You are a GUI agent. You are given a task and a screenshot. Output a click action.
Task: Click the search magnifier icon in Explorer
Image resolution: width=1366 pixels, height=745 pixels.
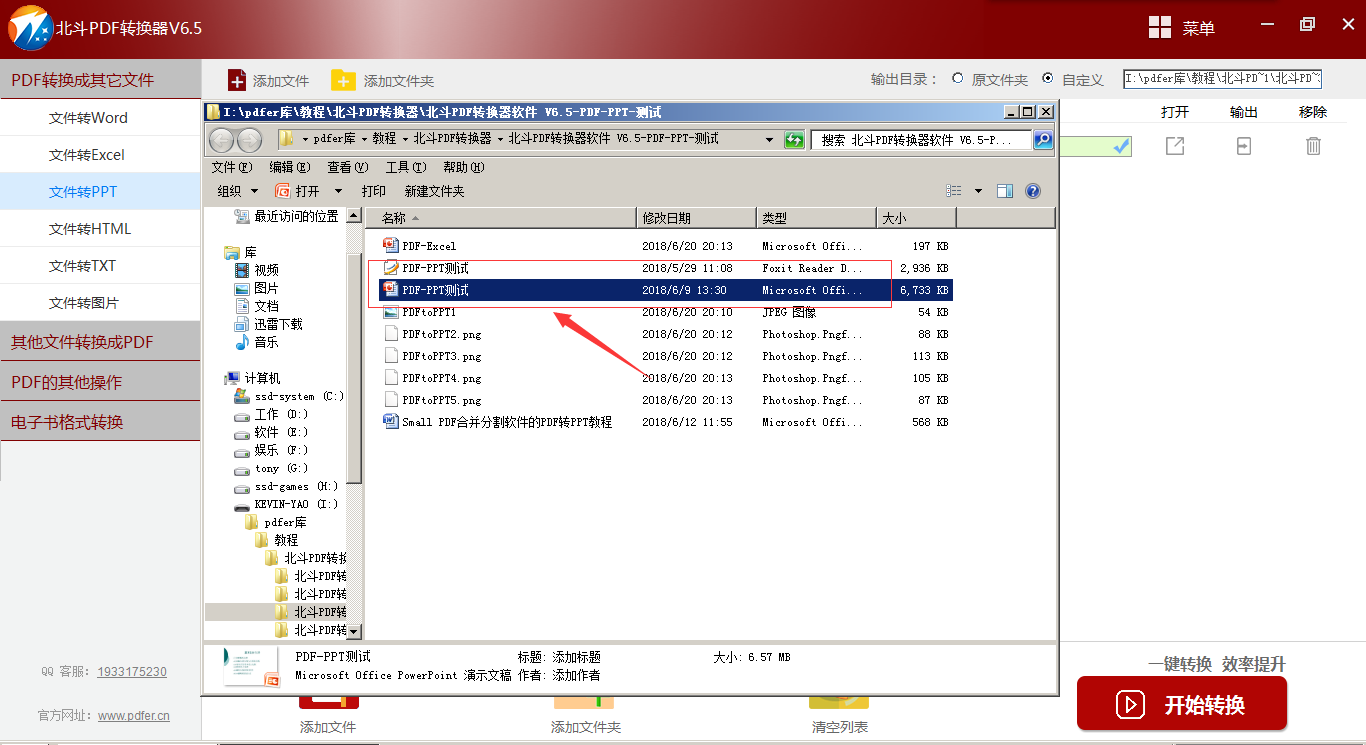(1042, 140)
